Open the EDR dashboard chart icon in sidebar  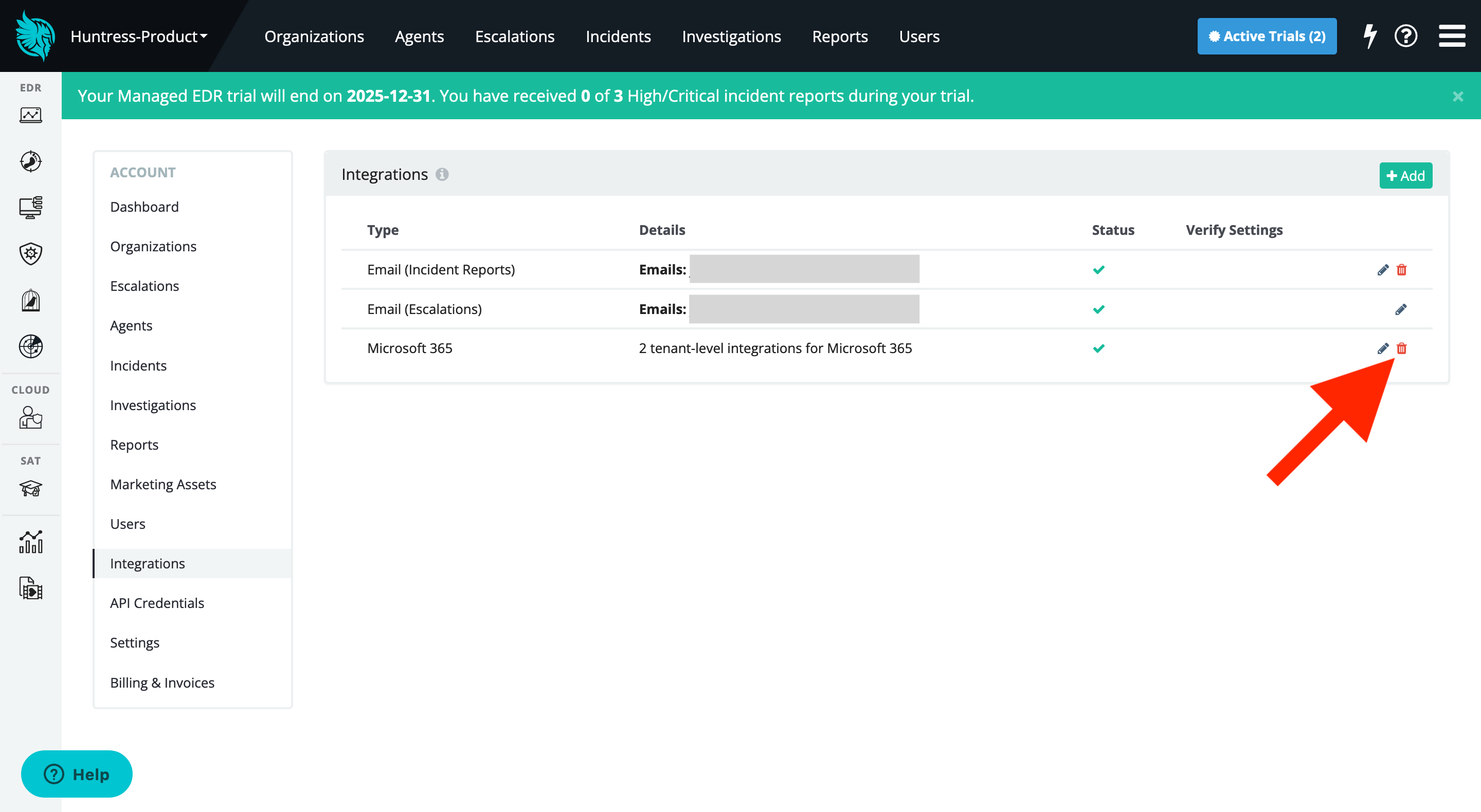[30, 115]
